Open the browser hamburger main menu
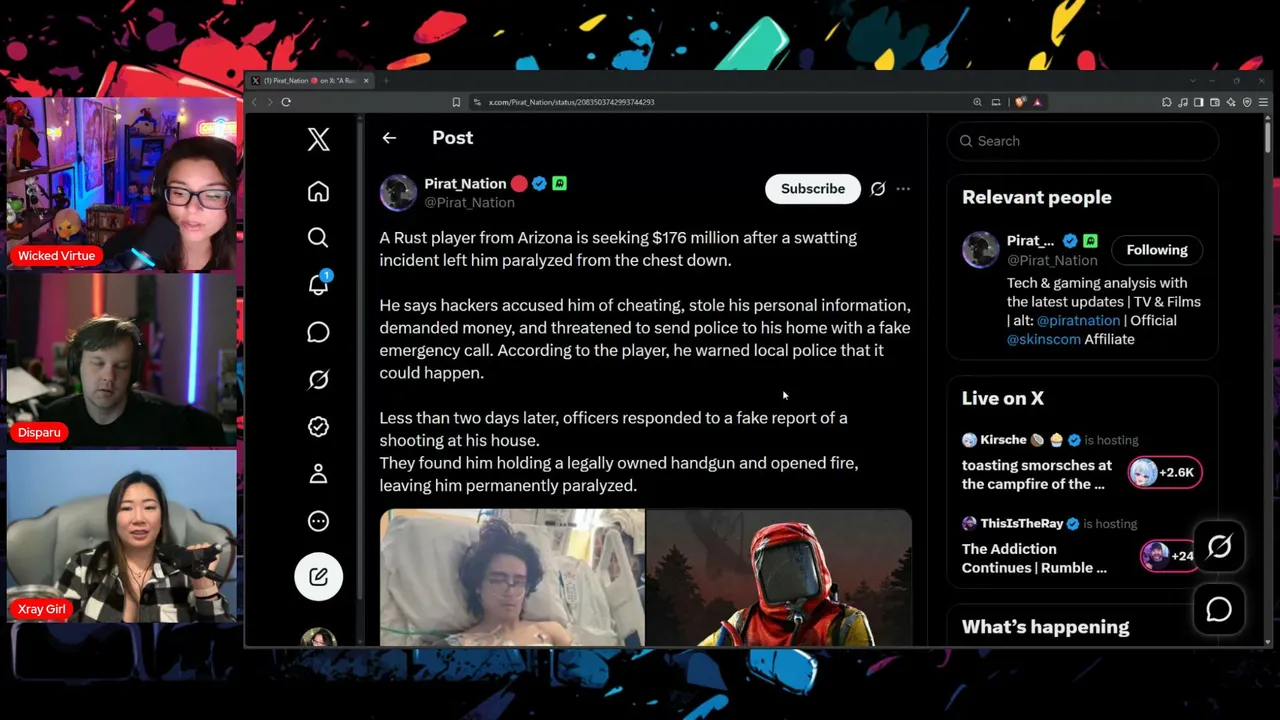Viewport: 1280px width, 720px height. coord(1264,102)
